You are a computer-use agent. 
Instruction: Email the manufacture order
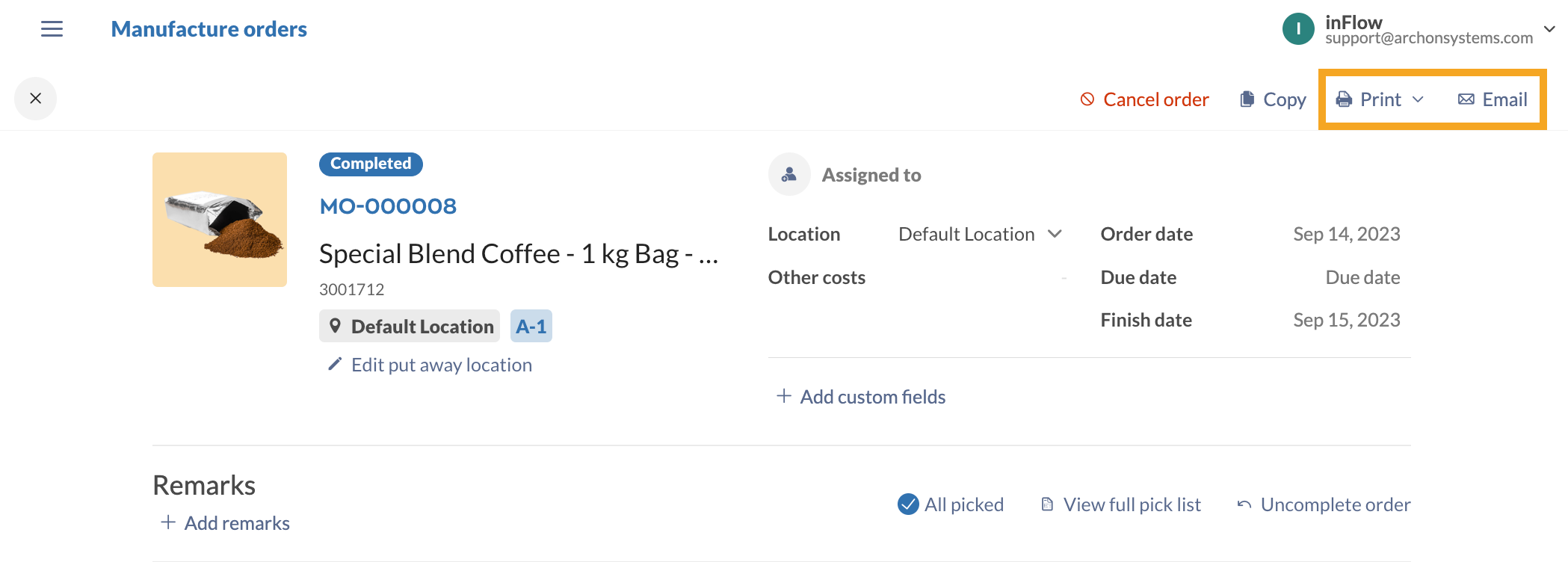click(x=1493, y=99)
